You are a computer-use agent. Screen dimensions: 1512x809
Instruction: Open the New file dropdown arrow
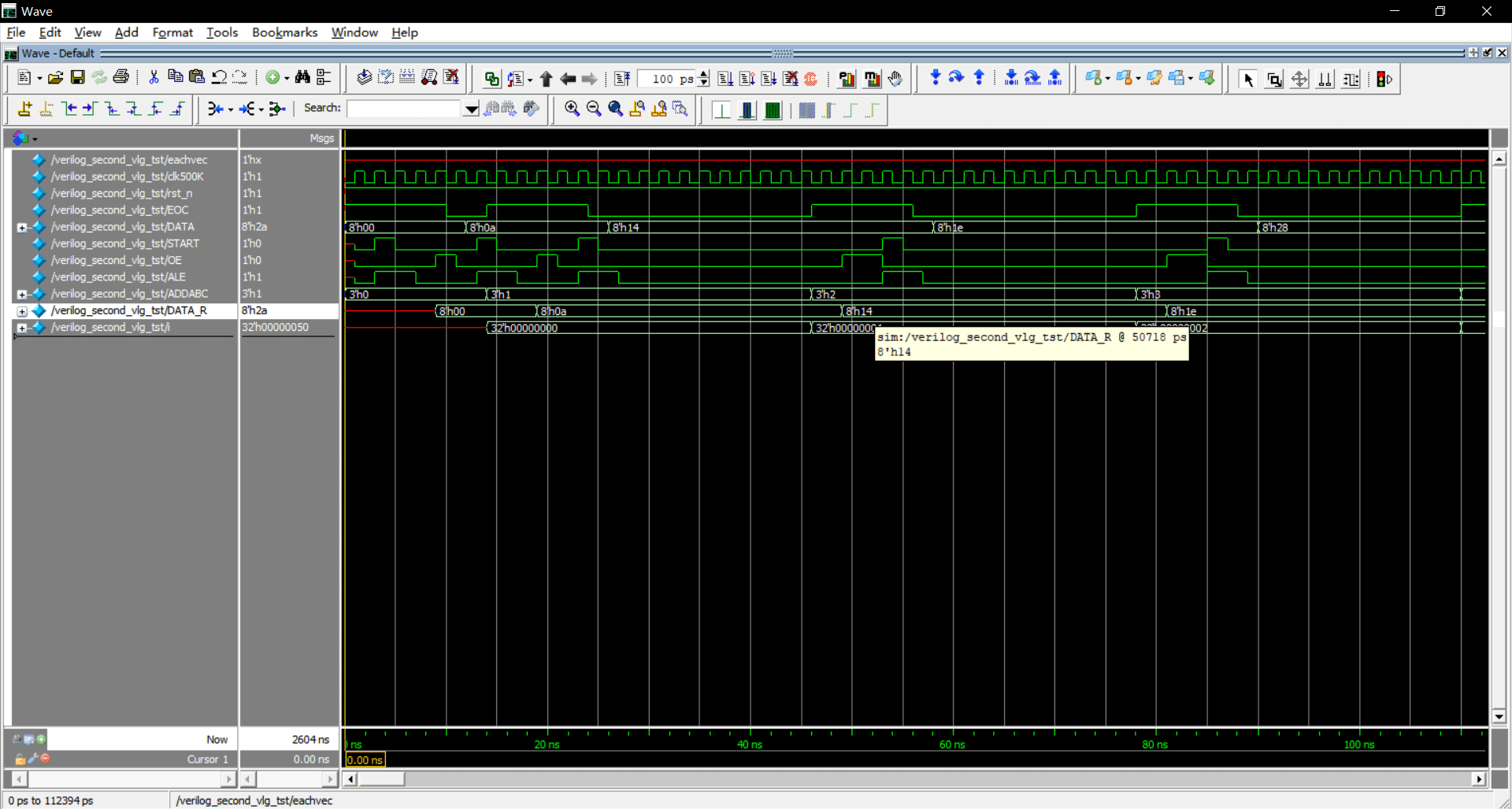point(39,78)
